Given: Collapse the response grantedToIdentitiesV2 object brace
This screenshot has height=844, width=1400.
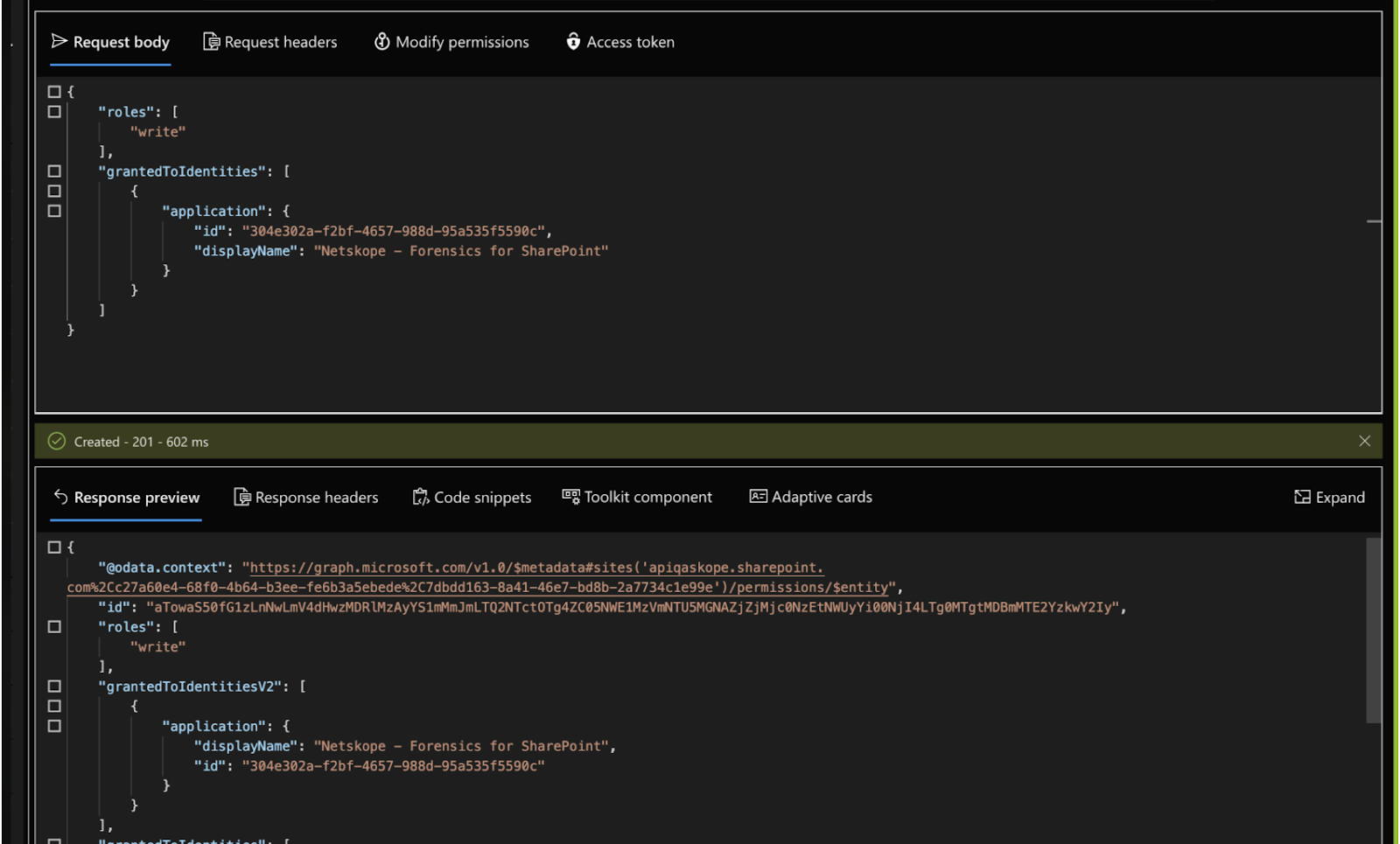Looking at the screenshot, I should 54,707.
